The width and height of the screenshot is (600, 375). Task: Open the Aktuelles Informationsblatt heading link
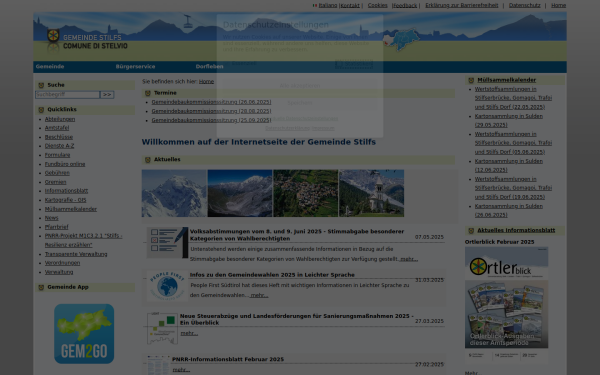coord(516,230)
